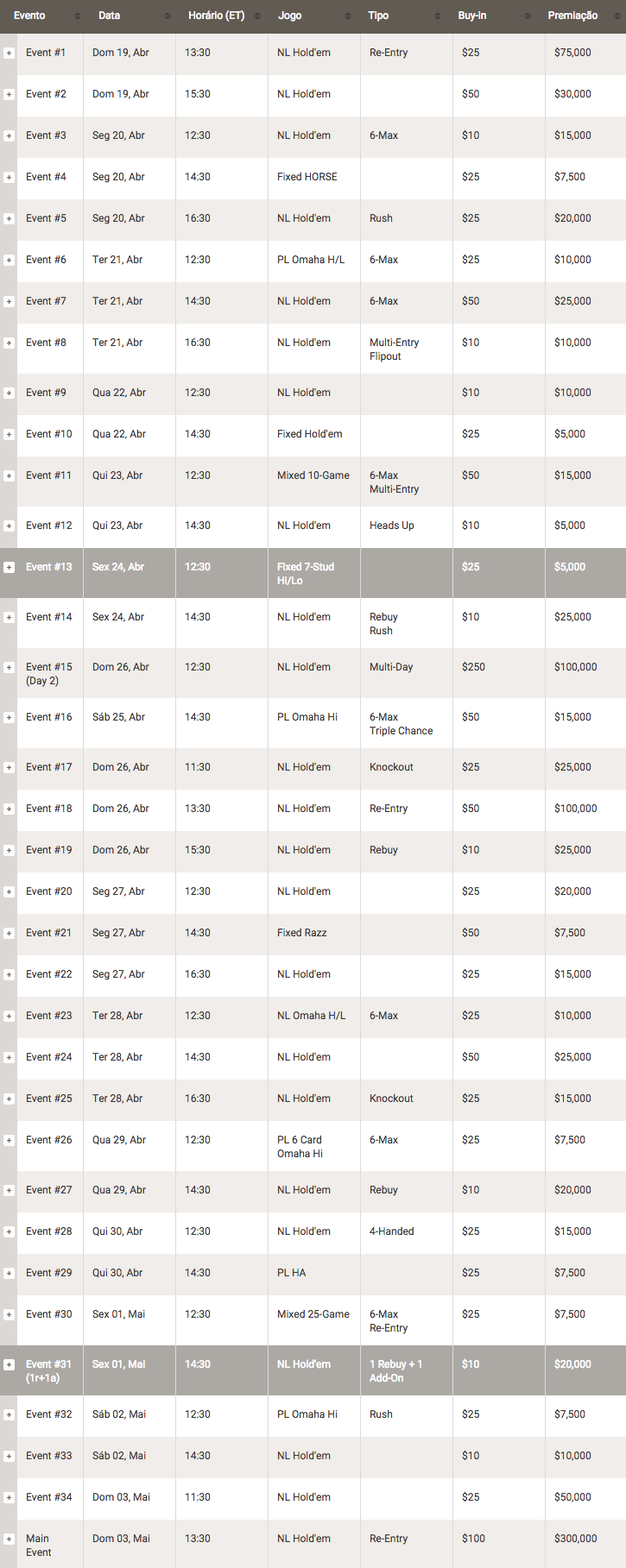Click plus icon beside Event #4
Viewport: 626px width, 1568px height.
pos(9,178)
